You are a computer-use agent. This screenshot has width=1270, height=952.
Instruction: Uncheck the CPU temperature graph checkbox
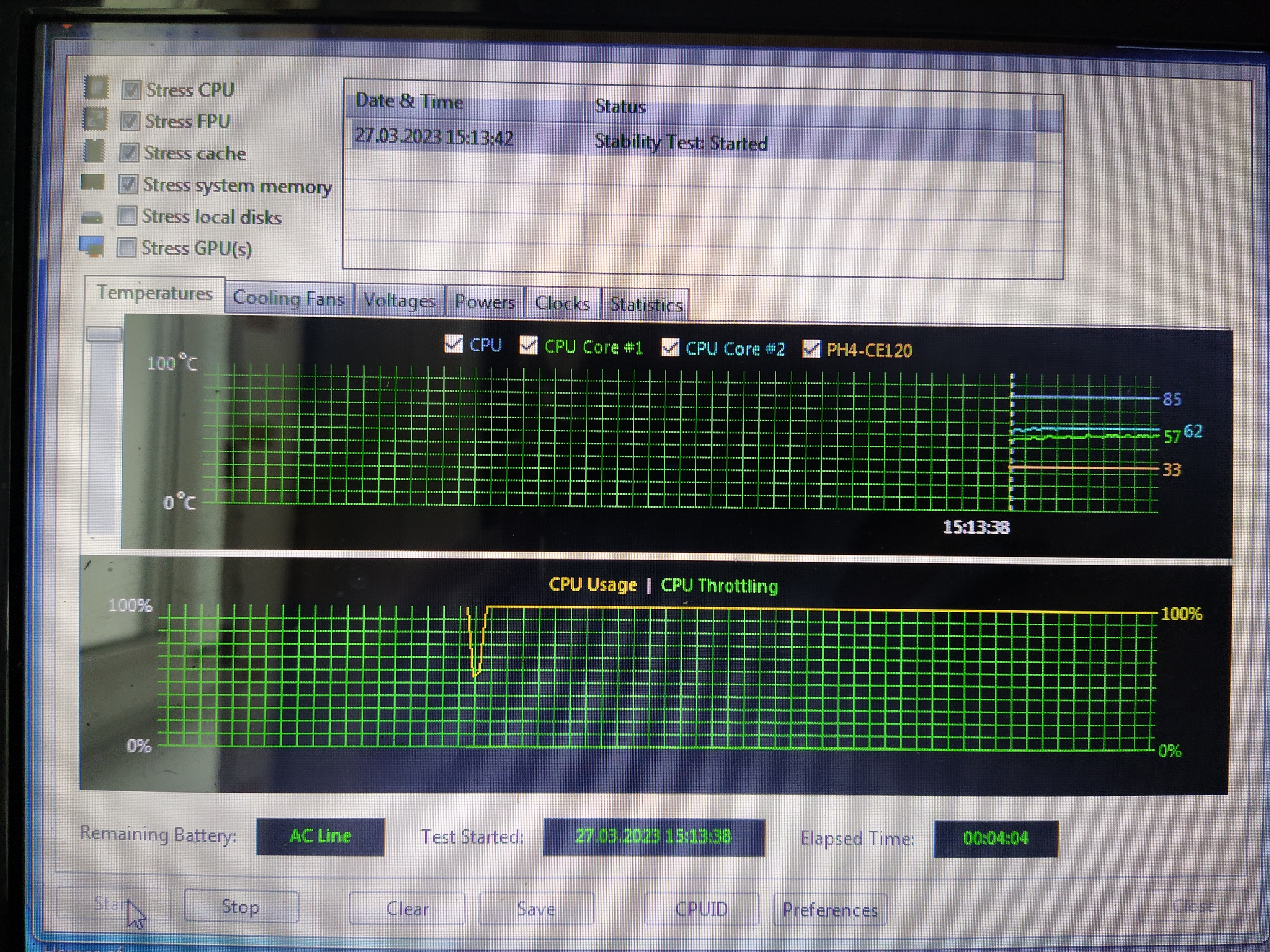(454, 343)
